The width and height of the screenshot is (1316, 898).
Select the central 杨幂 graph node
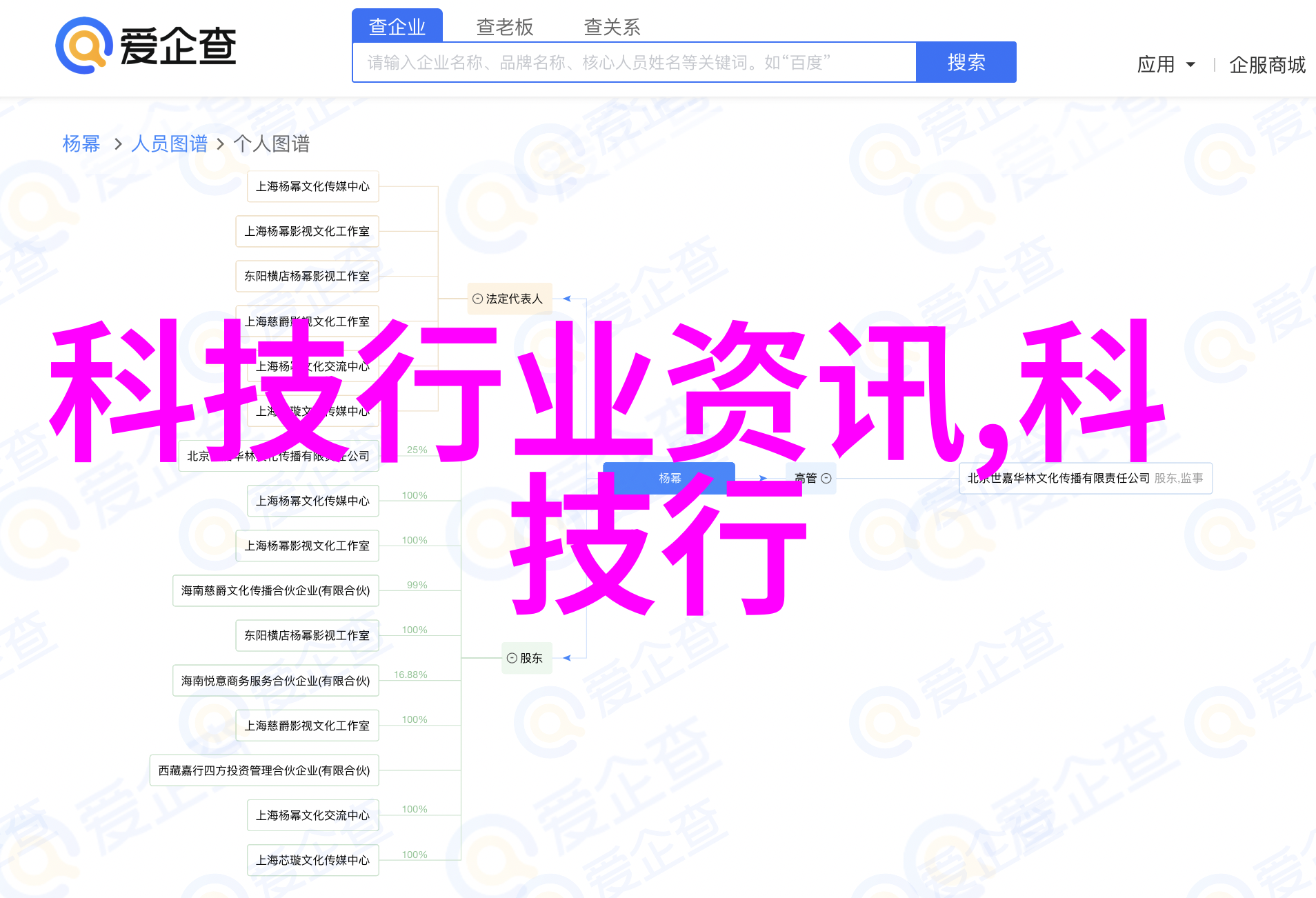pos(669,478)
